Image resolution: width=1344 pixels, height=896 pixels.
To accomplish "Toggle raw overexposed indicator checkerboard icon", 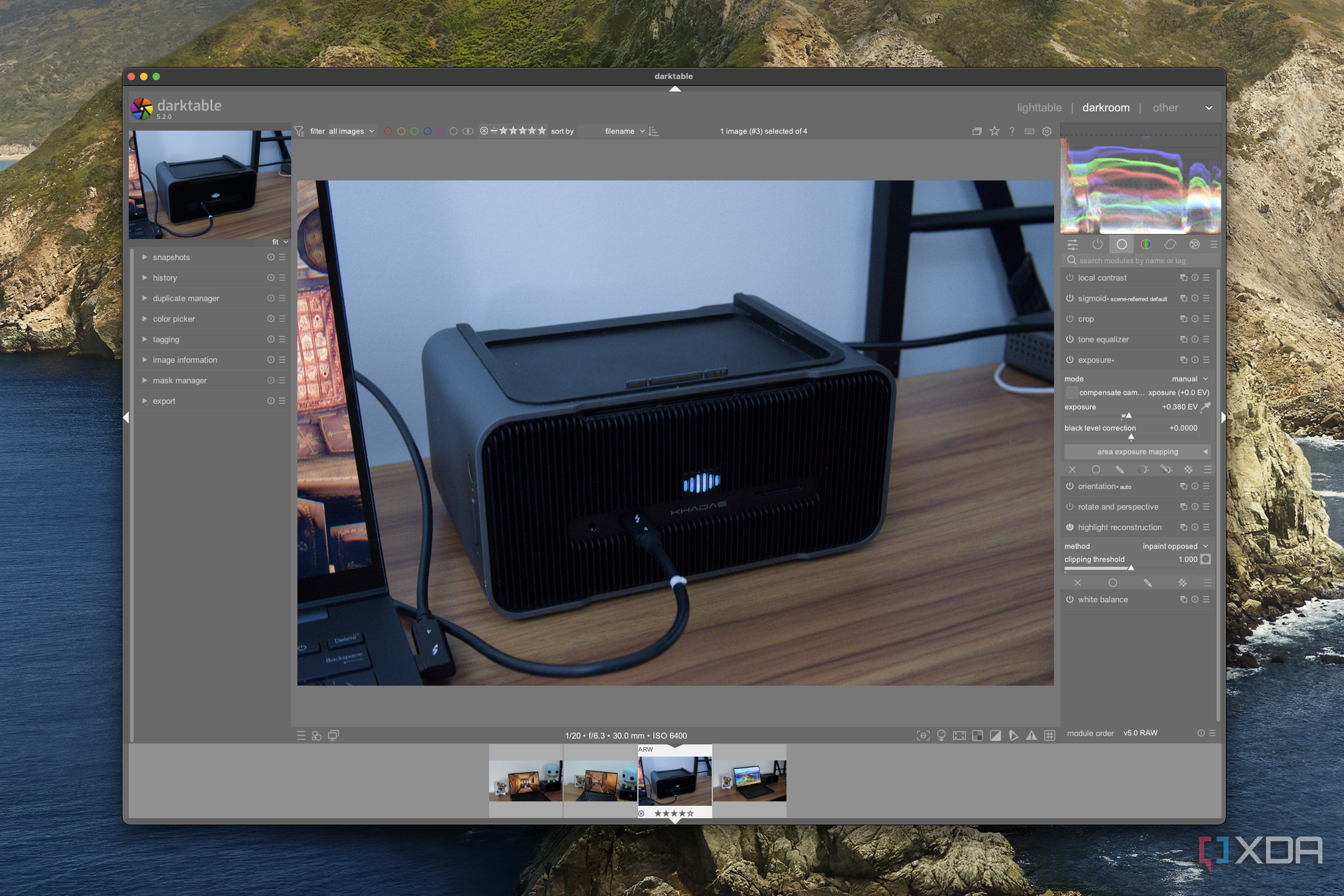I will [978, 735].
